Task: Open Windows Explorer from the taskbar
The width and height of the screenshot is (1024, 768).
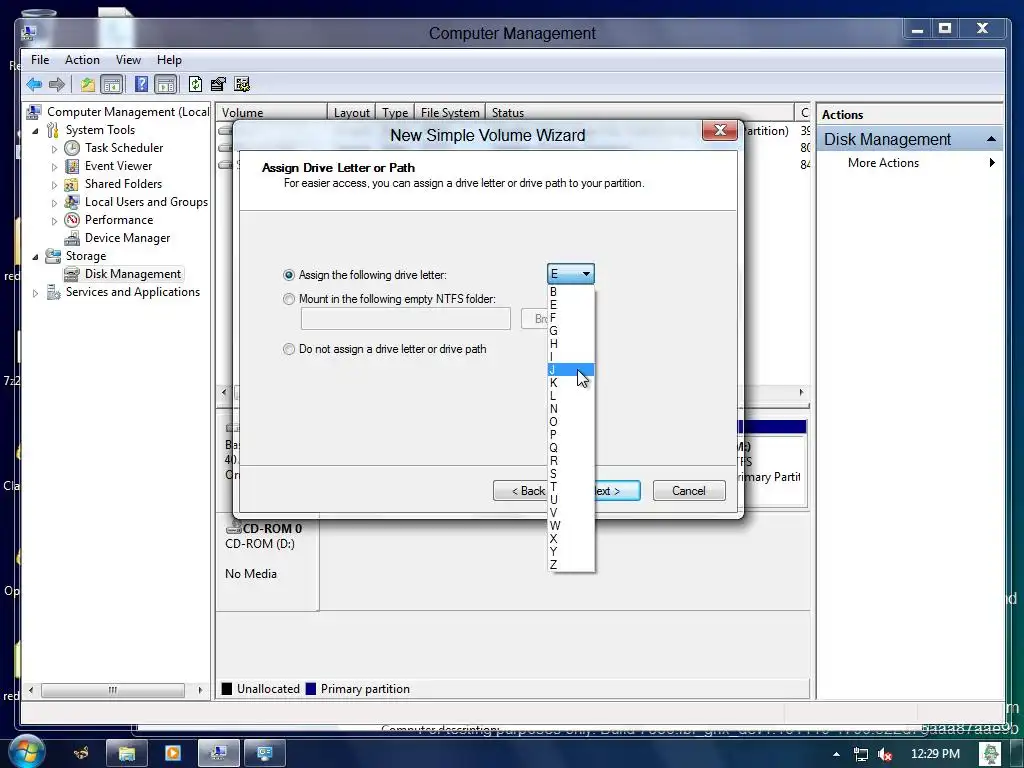Action: tap(126, 753)
